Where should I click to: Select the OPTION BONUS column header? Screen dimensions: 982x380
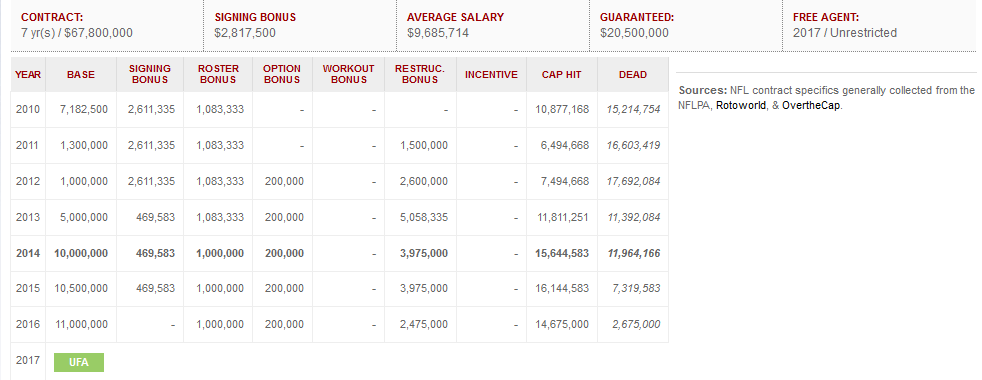(x=282, y=74)
